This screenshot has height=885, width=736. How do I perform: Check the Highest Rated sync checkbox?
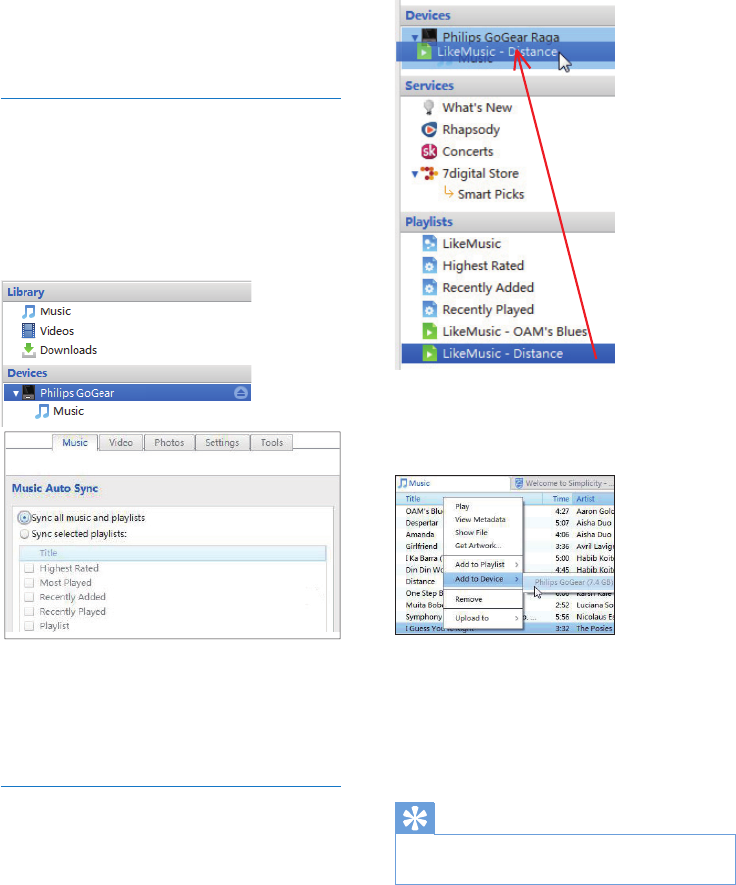tap(29, 568)
